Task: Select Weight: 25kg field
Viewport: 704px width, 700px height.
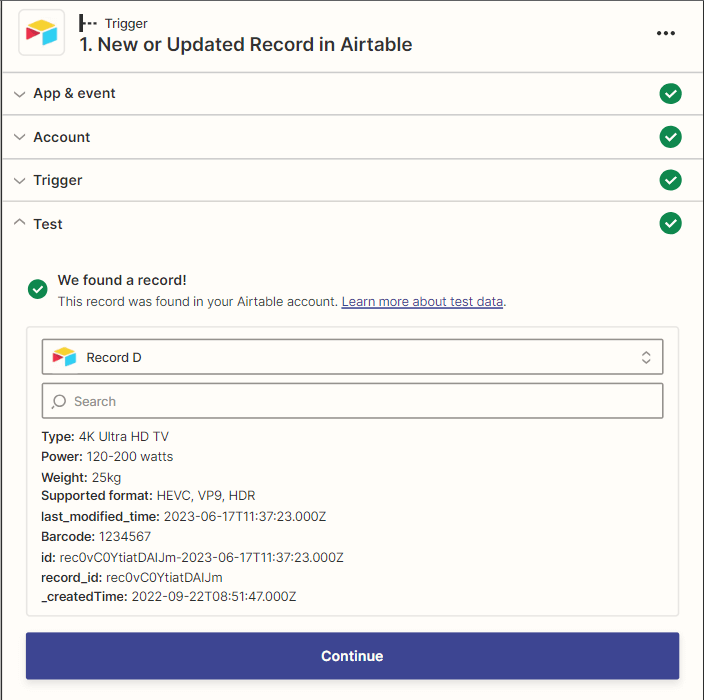Action: click(x=81, y=477)
